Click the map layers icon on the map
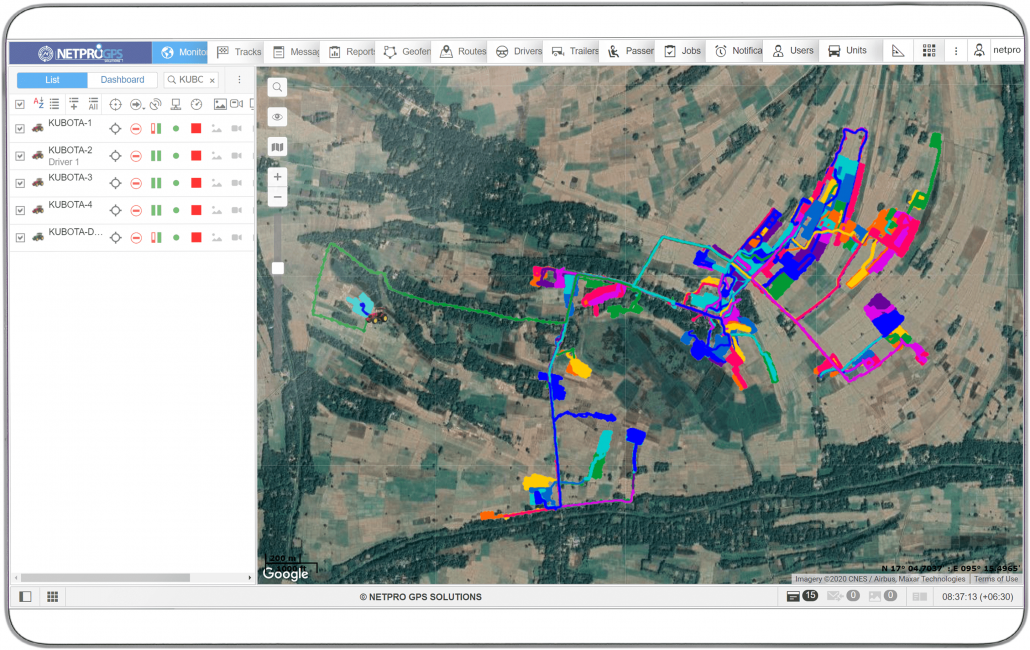Viewport: 1030px width, 650px height. [x=276, y=147]
